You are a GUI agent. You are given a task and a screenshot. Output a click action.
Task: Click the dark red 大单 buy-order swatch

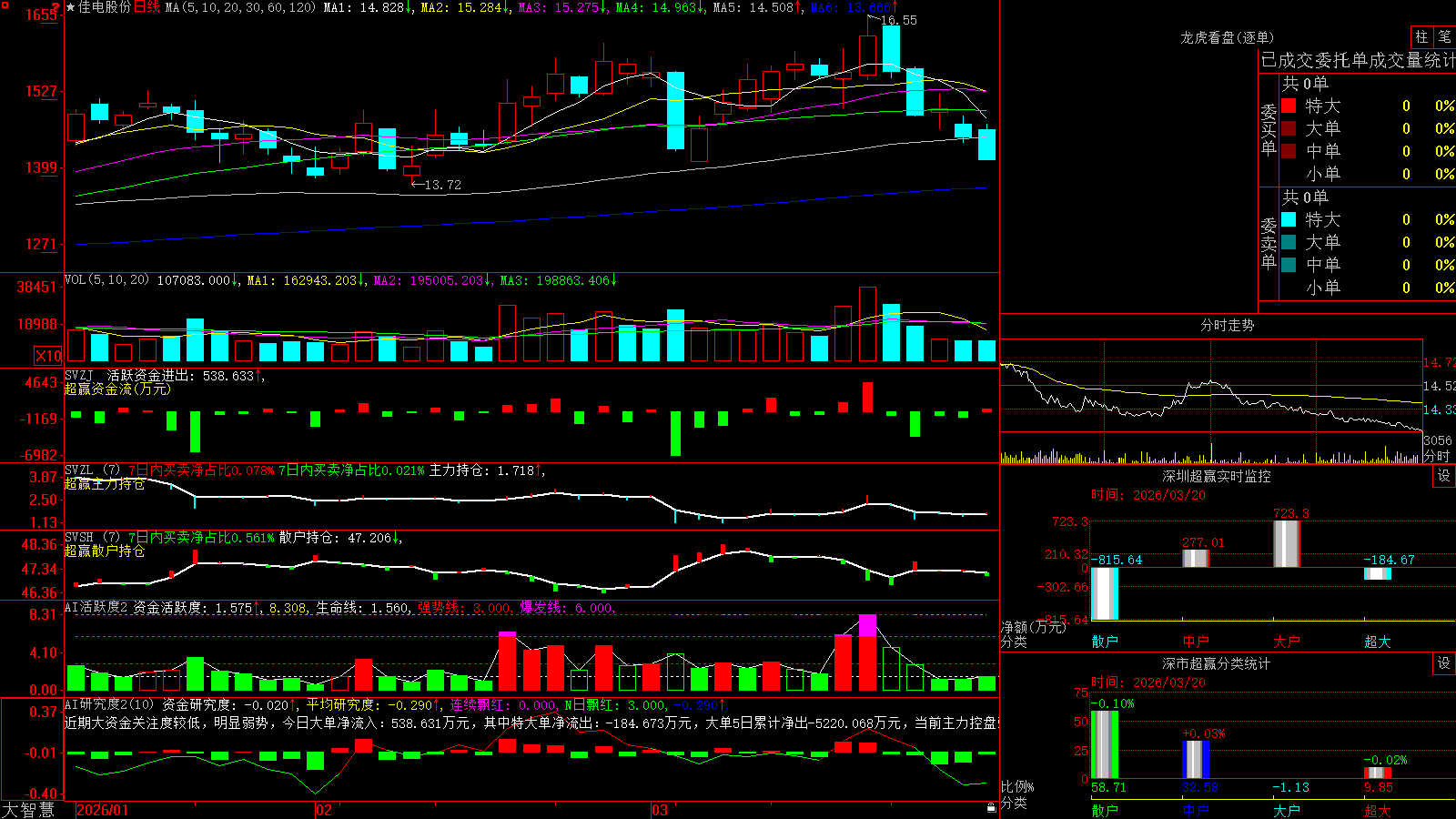1289,128
